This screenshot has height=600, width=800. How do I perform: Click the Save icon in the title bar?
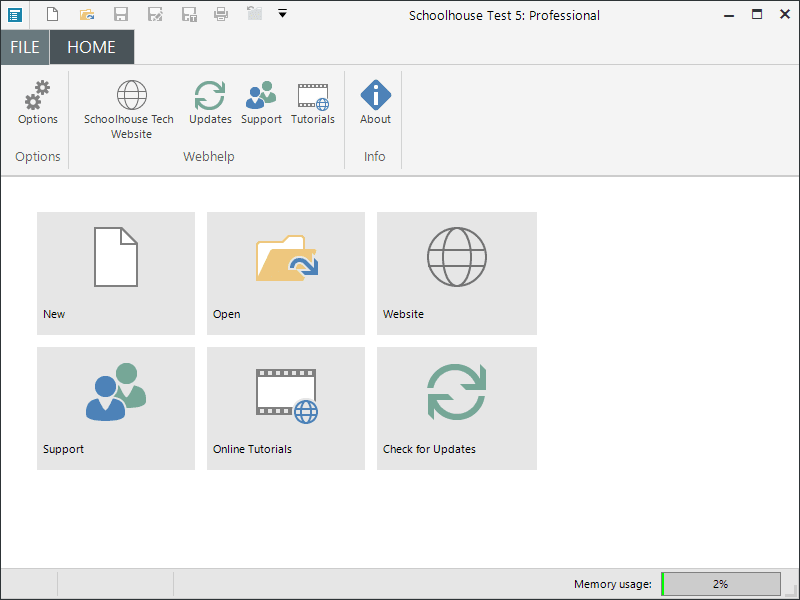point(121,14)
